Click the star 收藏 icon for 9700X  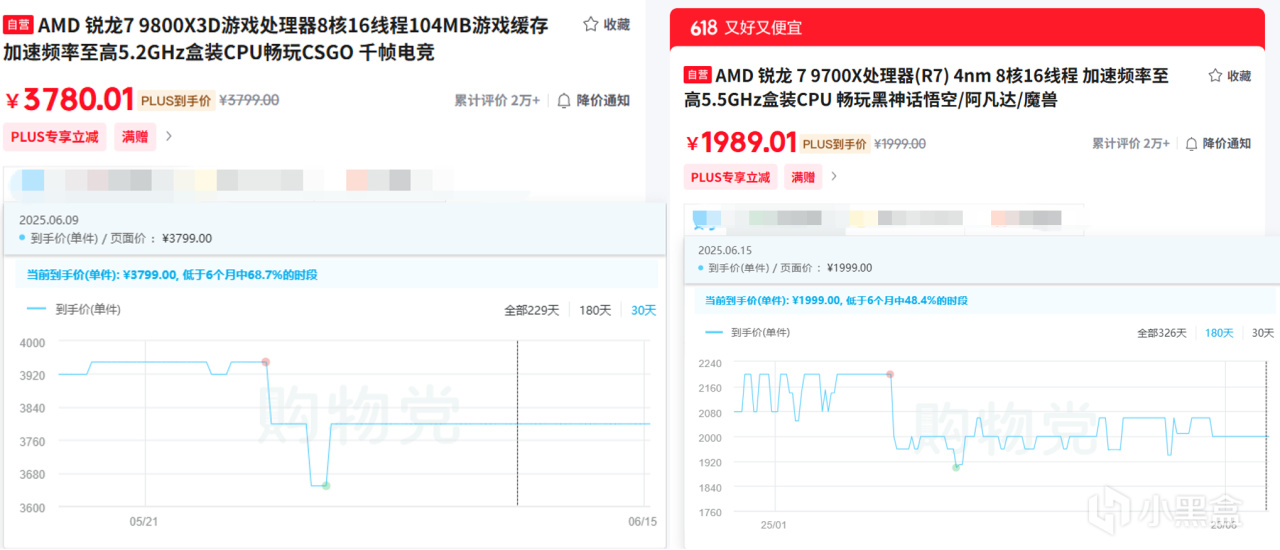click(x=1215, y=76)
